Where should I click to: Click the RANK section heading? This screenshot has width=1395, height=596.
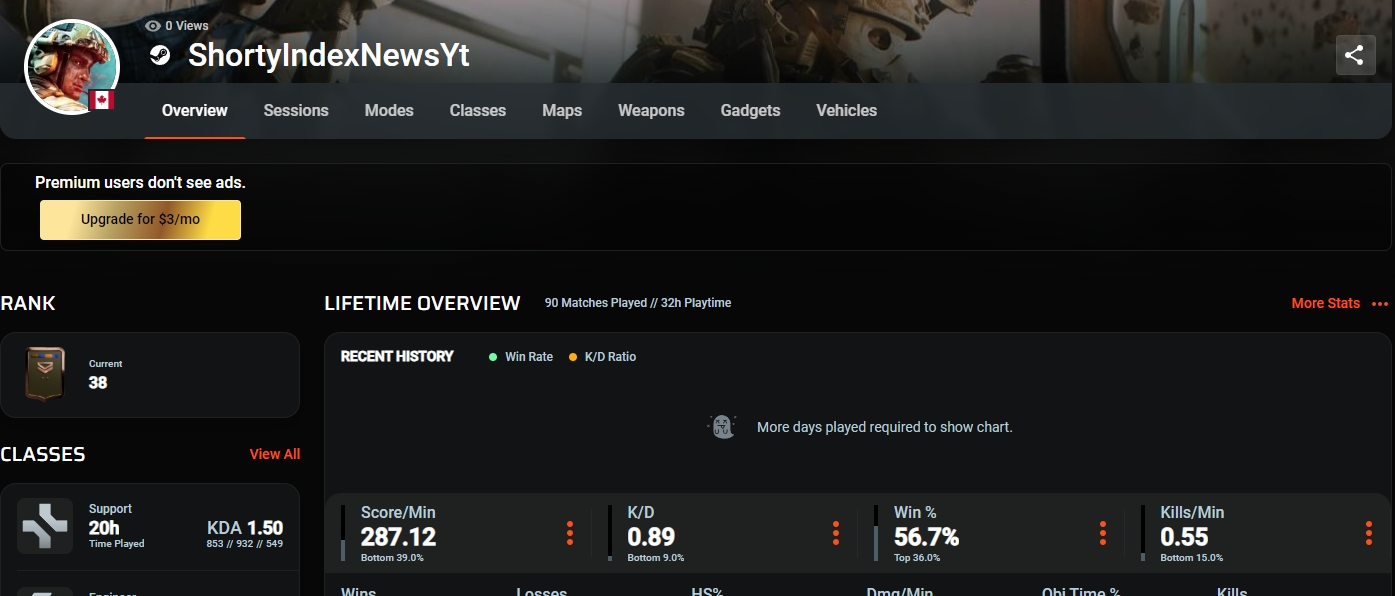pyautogui.click(x=28, y=303)
